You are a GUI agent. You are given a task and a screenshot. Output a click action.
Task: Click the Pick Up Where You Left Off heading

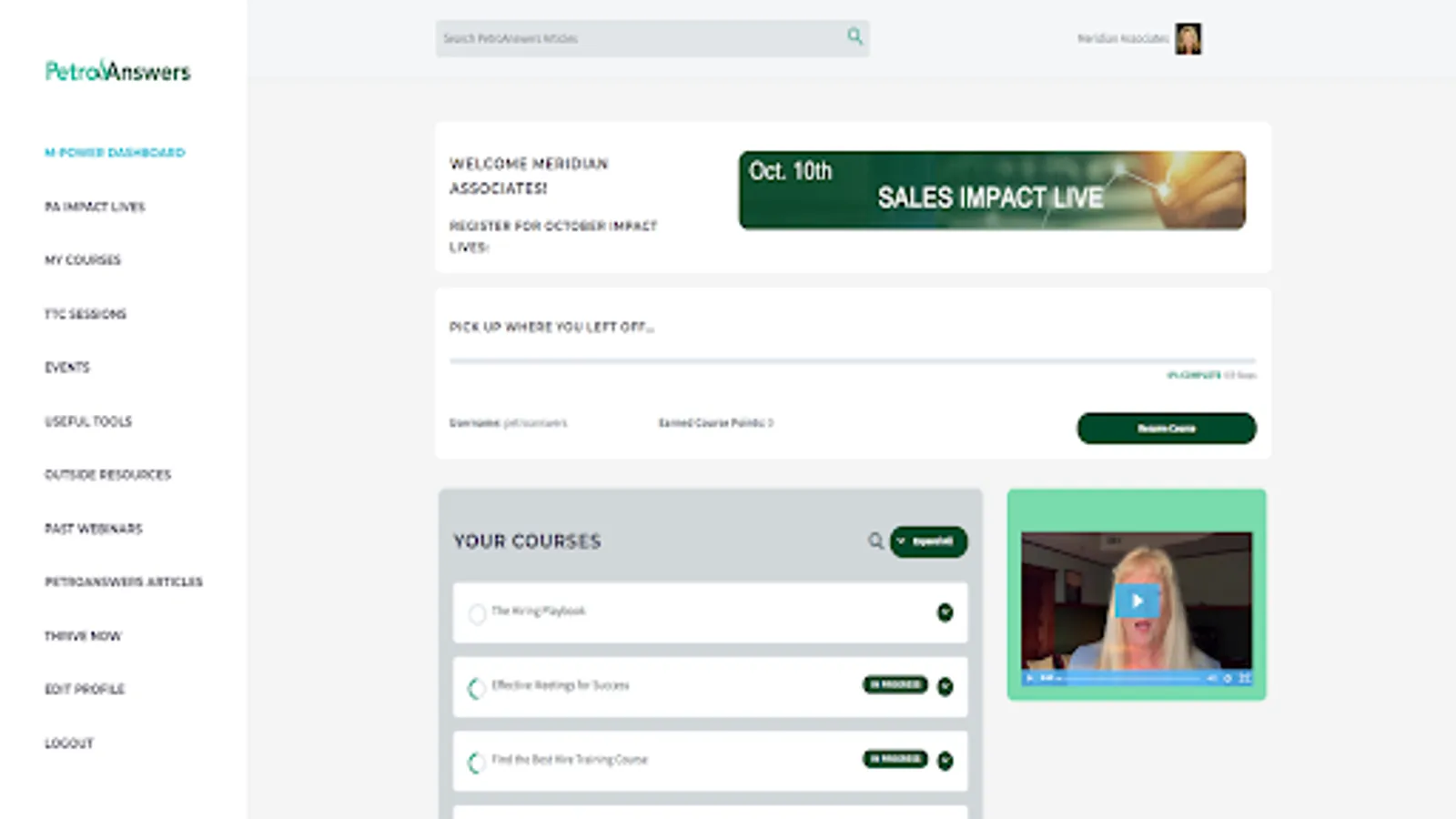point(551,327)
